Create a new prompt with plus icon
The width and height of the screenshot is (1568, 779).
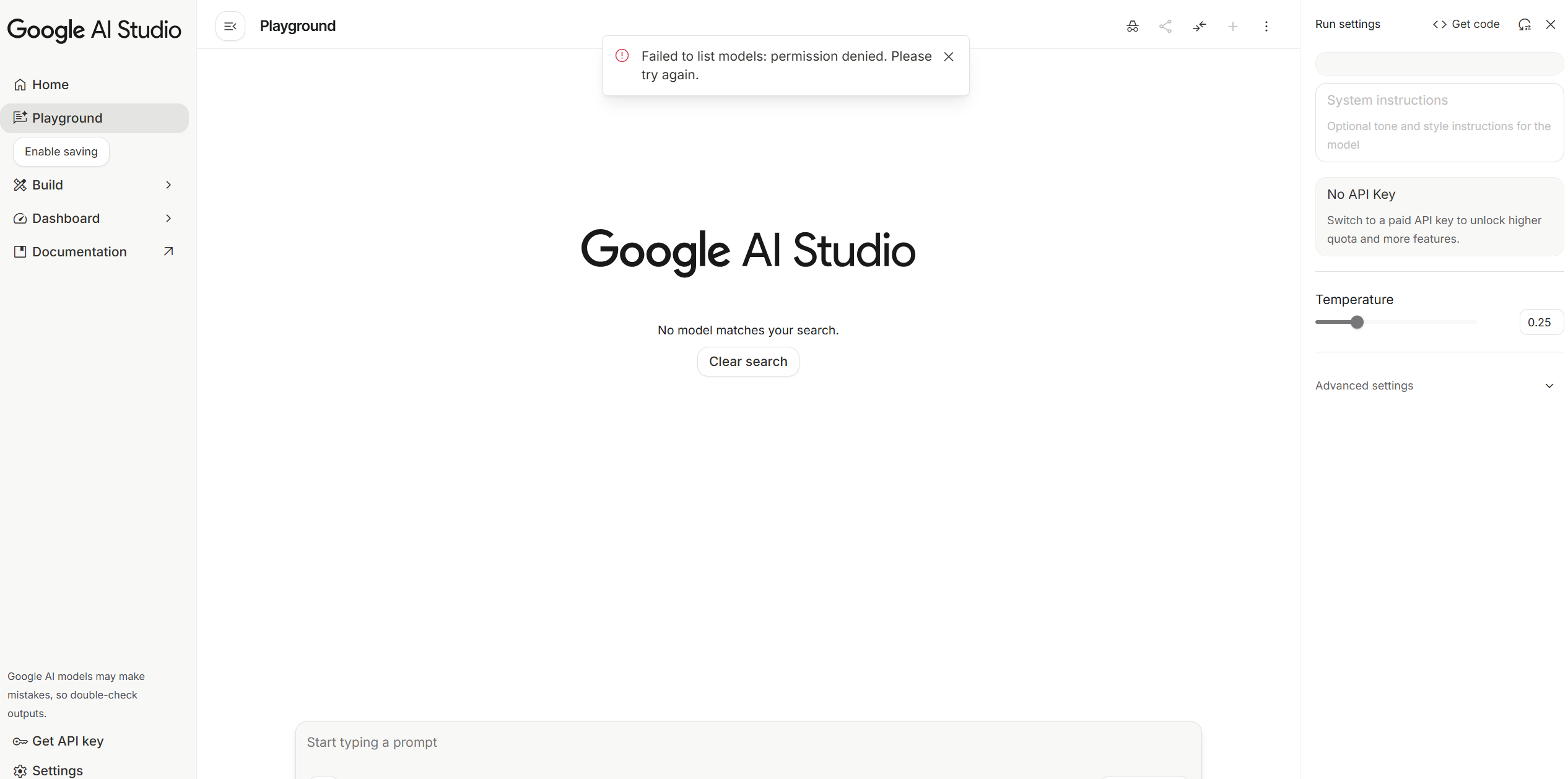[x=1233, y=26]
